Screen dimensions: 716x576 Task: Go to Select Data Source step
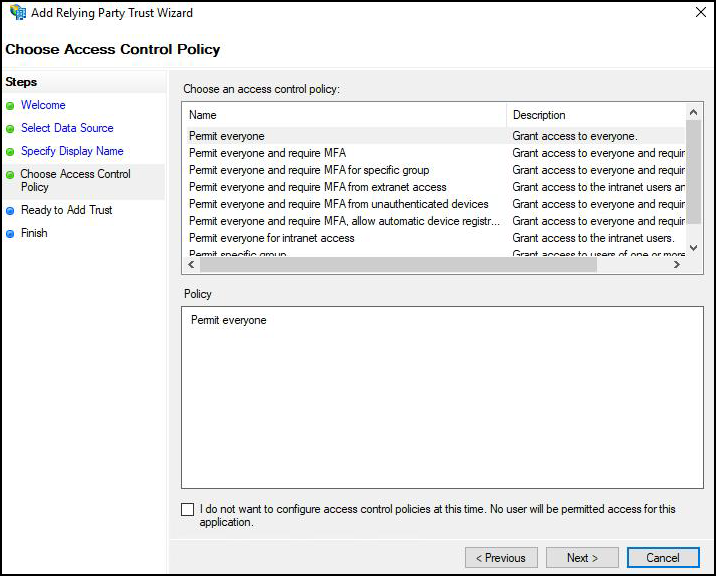(x=67, y=128)
